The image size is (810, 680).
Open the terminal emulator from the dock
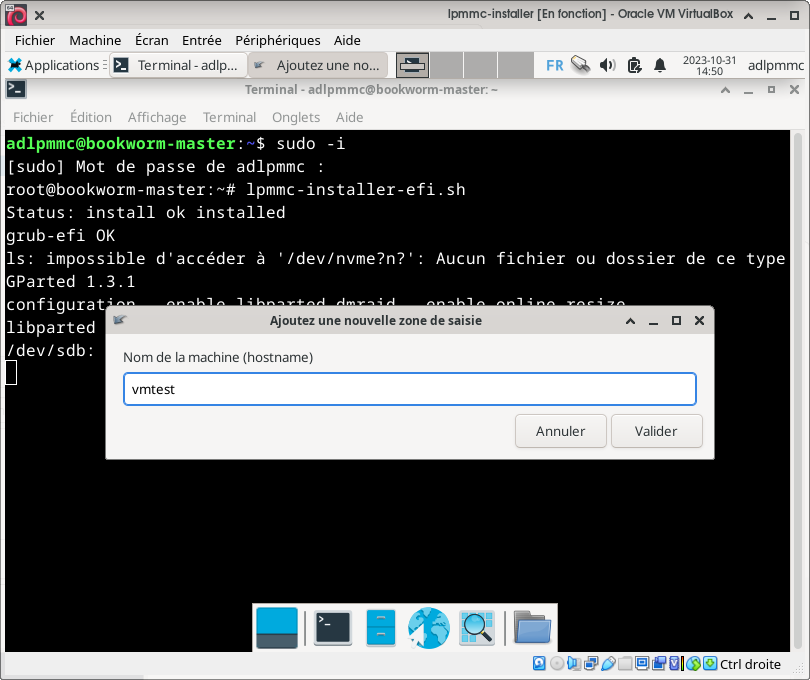(332, 627)
